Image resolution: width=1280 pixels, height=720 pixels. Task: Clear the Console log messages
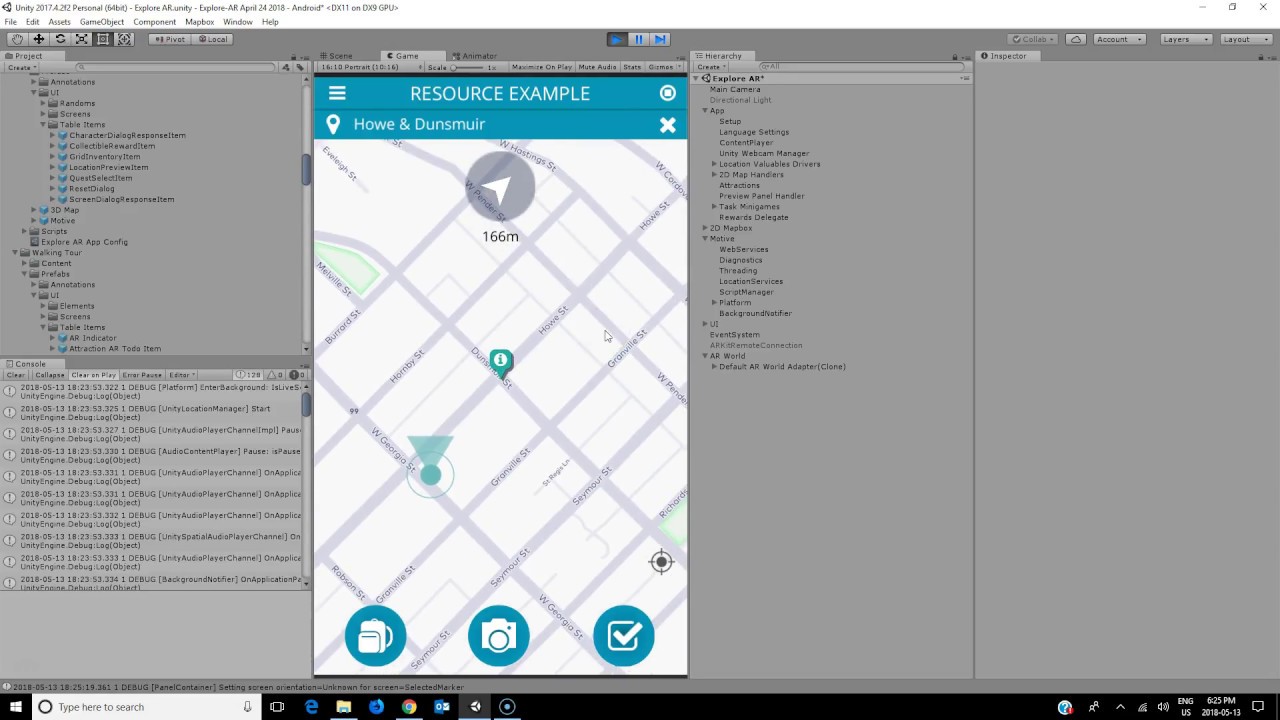18,374
